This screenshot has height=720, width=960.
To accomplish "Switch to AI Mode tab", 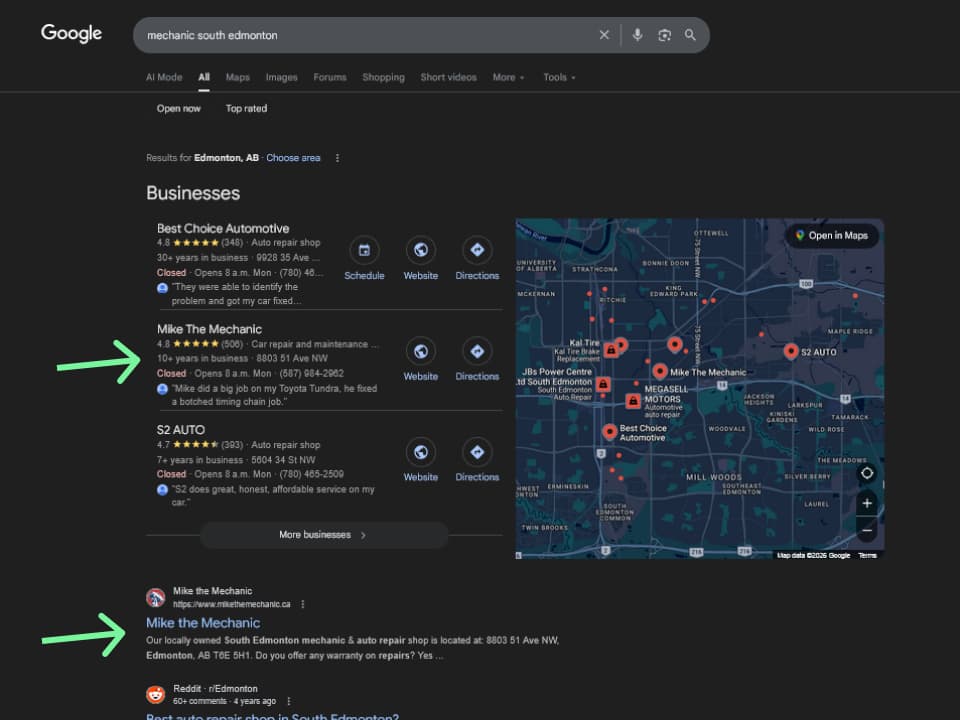I will (164, 77).
